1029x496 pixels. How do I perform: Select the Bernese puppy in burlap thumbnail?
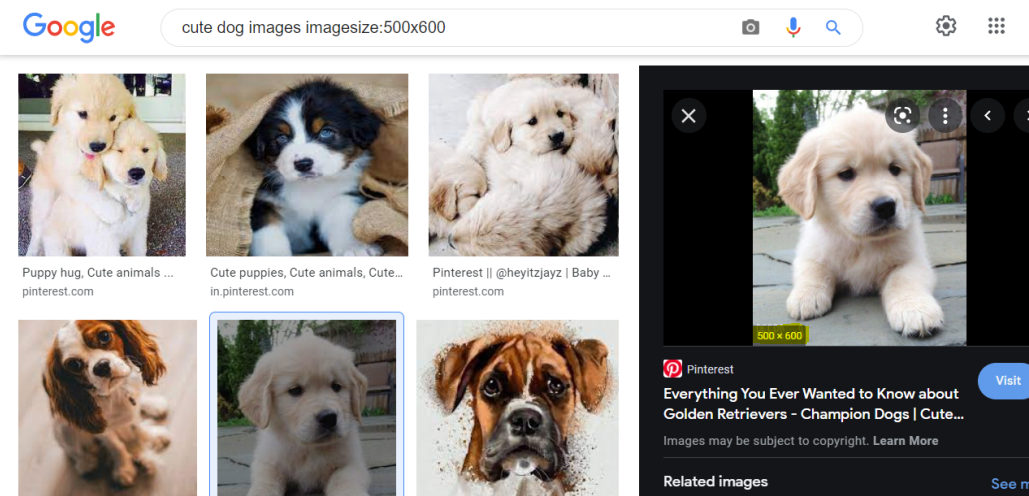point(307,165)
